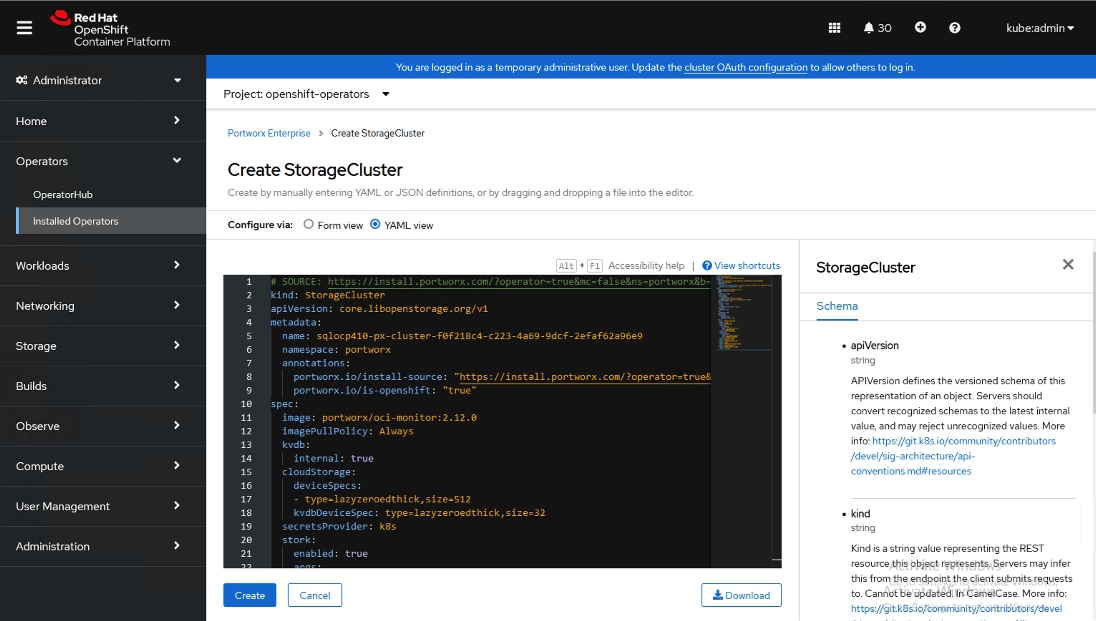Toggle the navigation sidebar hamburger icon
Viewport: 1096px width, 621px height.
24,27
